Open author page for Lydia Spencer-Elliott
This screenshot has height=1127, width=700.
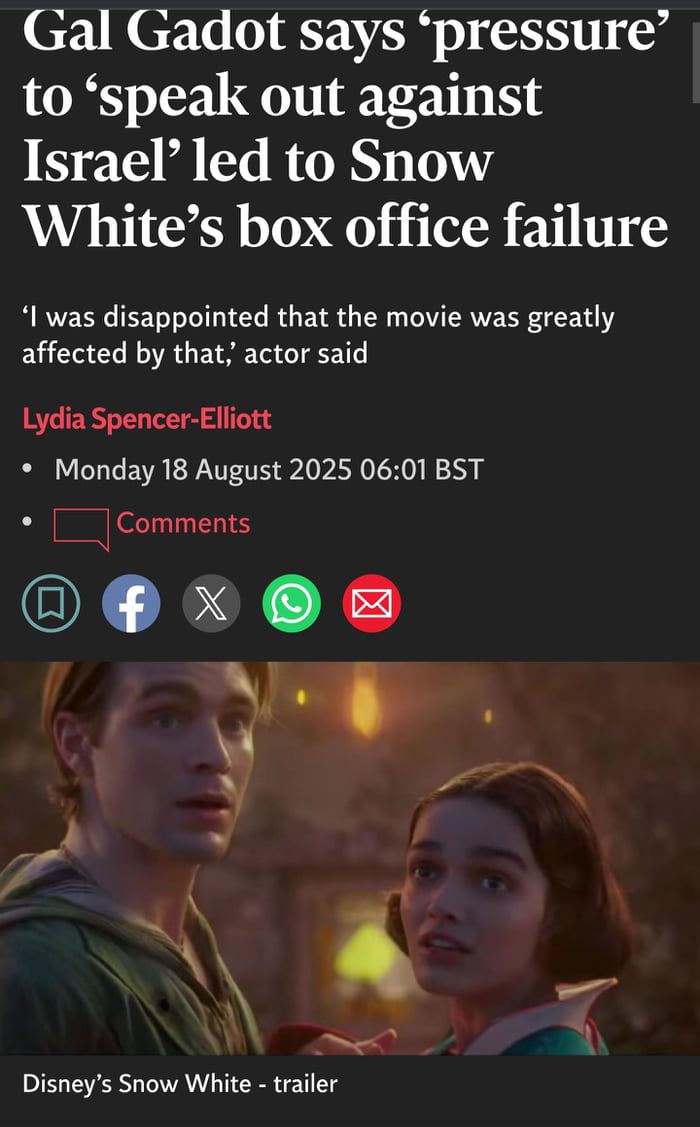pyautogui.click(x=147, y=418)
